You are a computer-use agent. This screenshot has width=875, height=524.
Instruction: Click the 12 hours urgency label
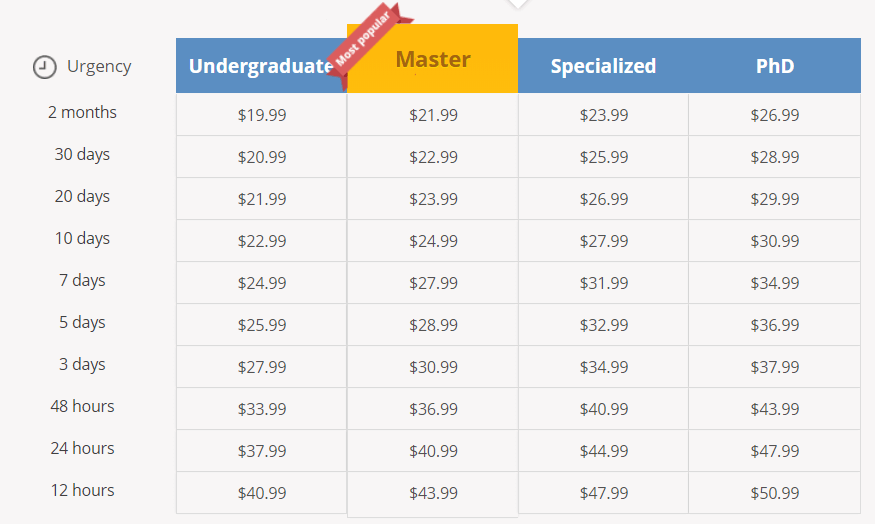coord(82,490)
